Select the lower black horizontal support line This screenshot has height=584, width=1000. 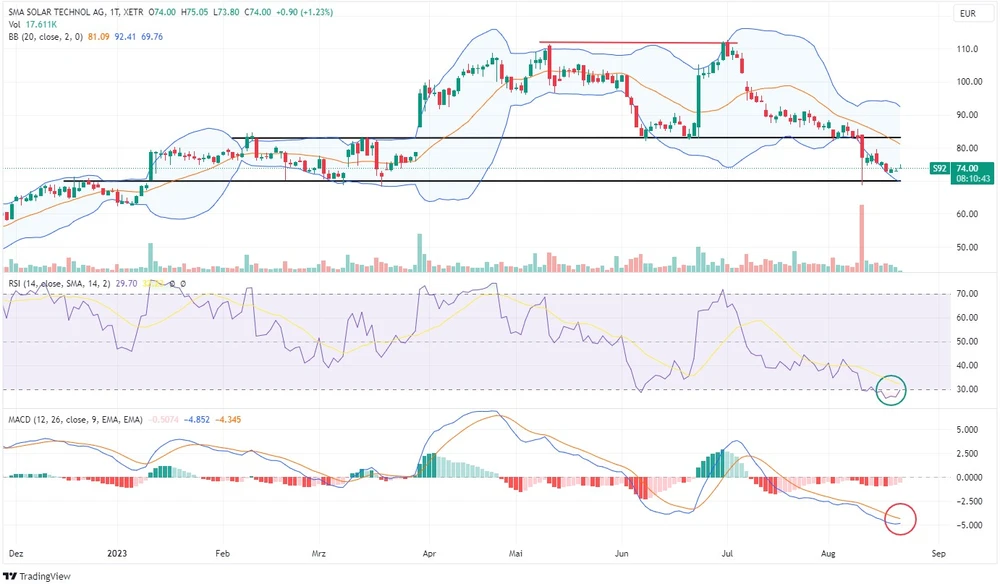[480, 181]
